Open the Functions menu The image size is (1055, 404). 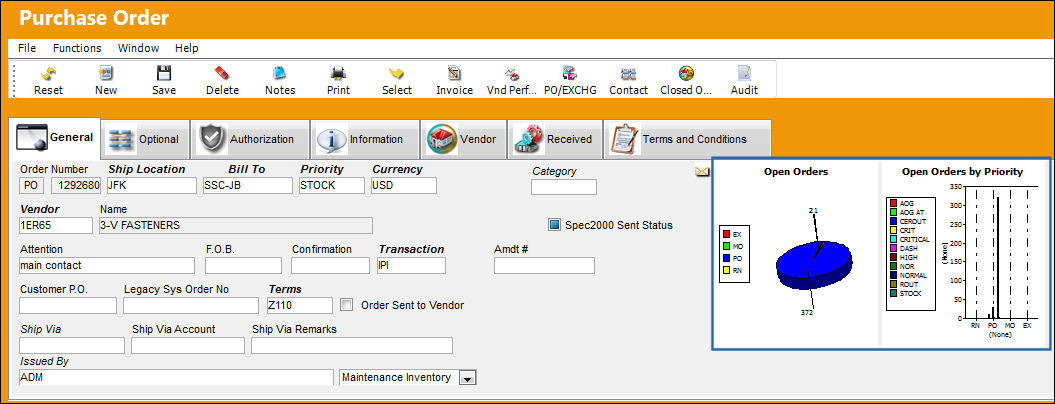pos(77,48)
